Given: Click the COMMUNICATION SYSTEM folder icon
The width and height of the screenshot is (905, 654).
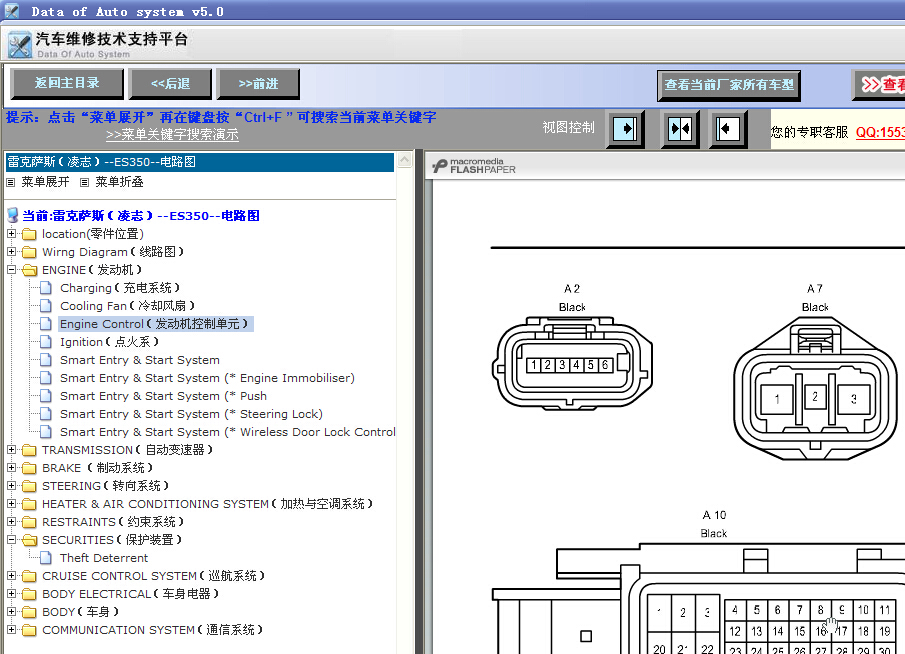Looking at the screenshot, I should 29,630.
